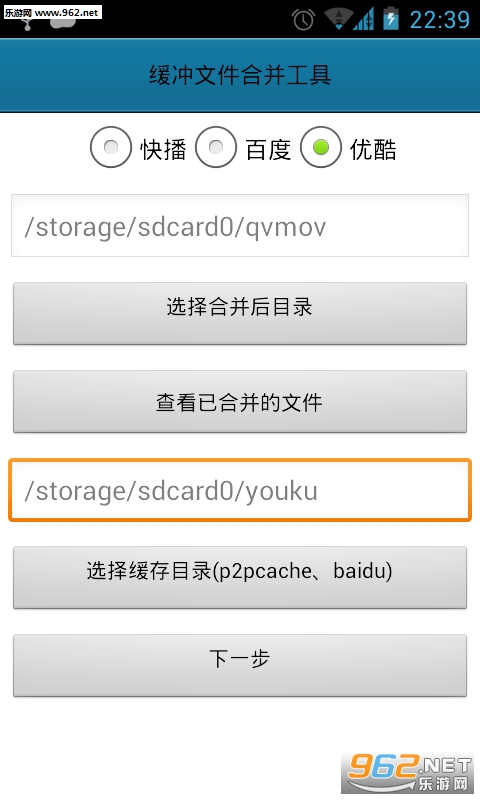
Task: Click the 快播 option label text
Action: pos(163,150)
